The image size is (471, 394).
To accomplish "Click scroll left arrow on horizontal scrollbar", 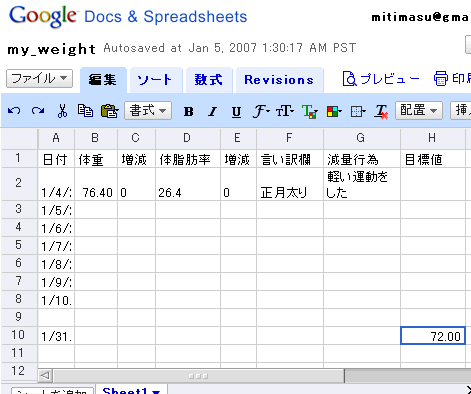I will [x=45, y=376].
